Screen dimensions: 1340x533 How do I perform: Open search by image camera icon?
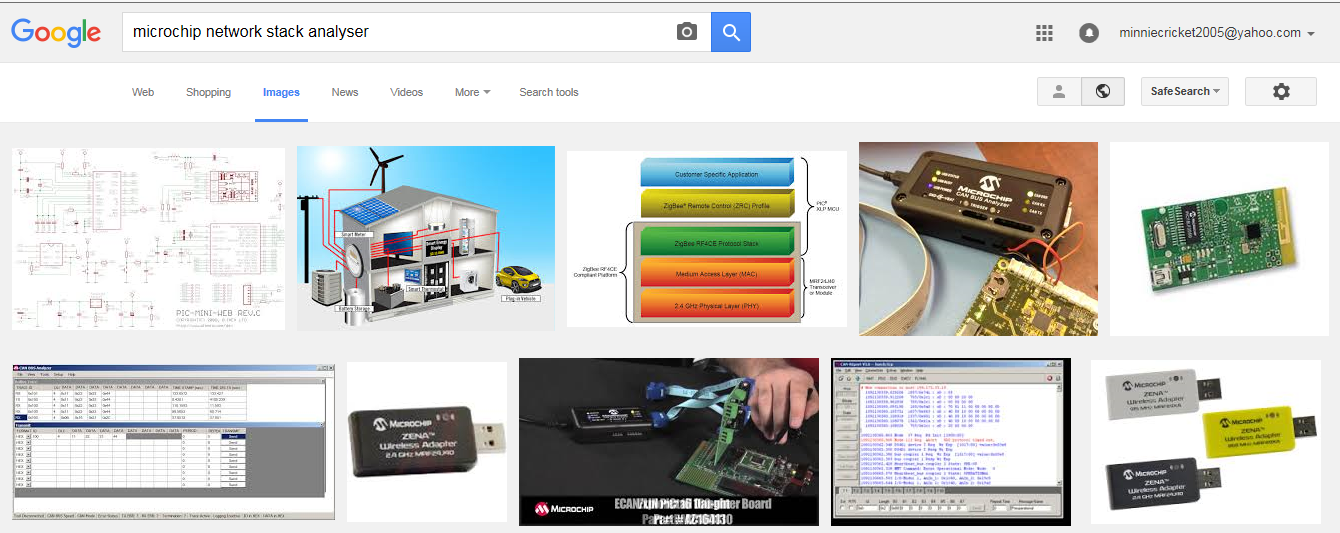(x=686, y=32)
